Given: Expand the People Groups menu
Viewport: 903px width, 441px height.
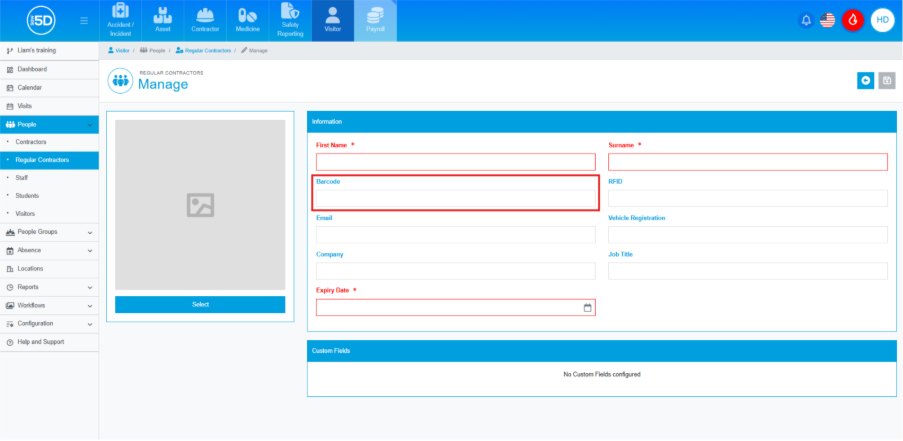Looking at the screenshot, I should tap(49, 232).
